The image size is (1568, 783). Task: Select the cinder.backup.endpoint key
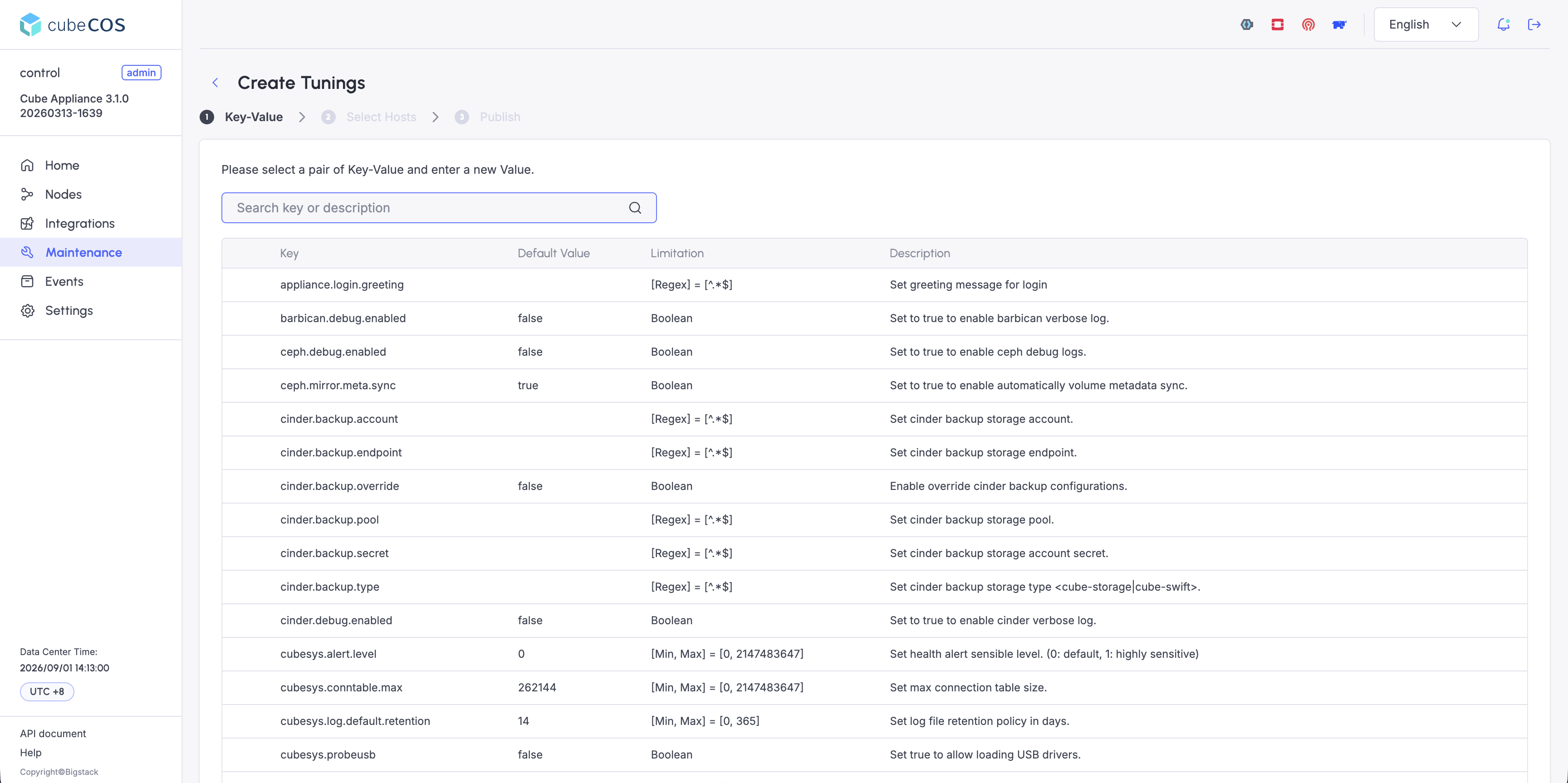click(341, 453)
